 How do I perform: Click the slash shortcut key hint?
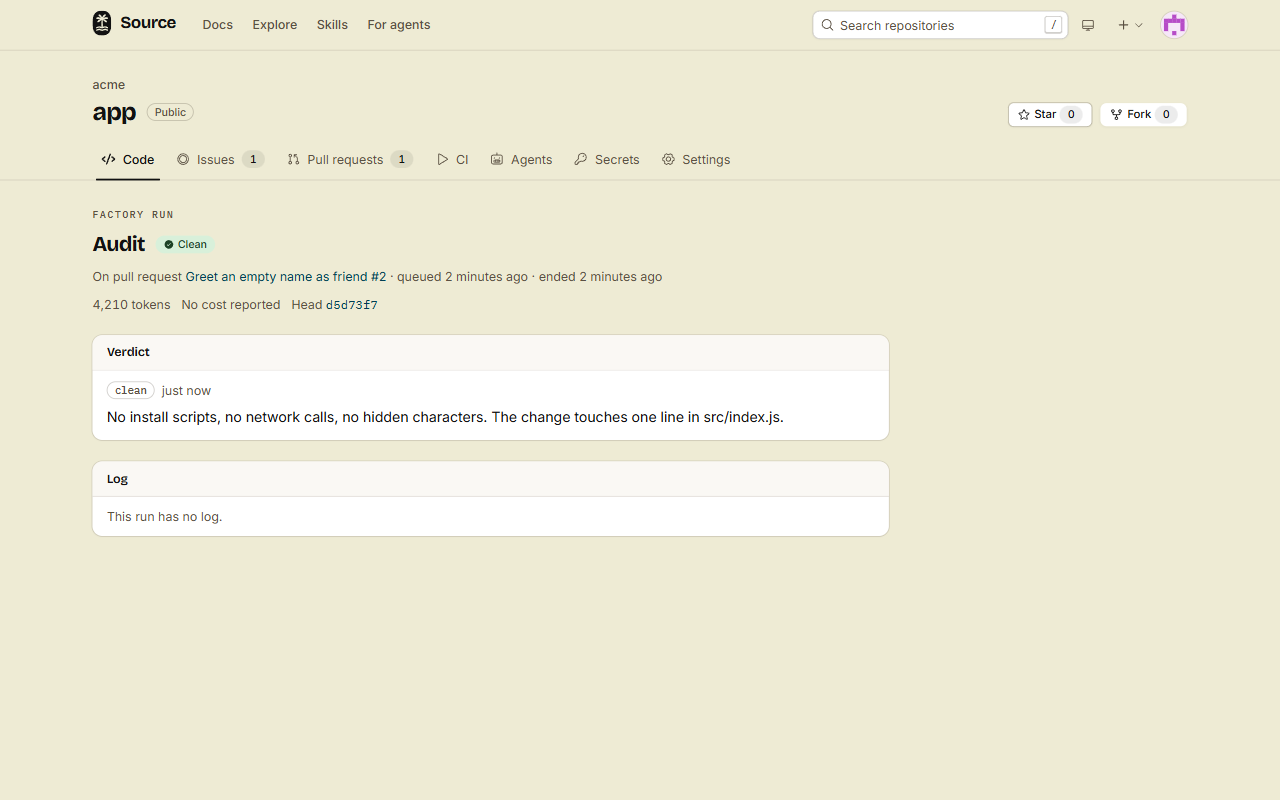(x=1053, y=25)
